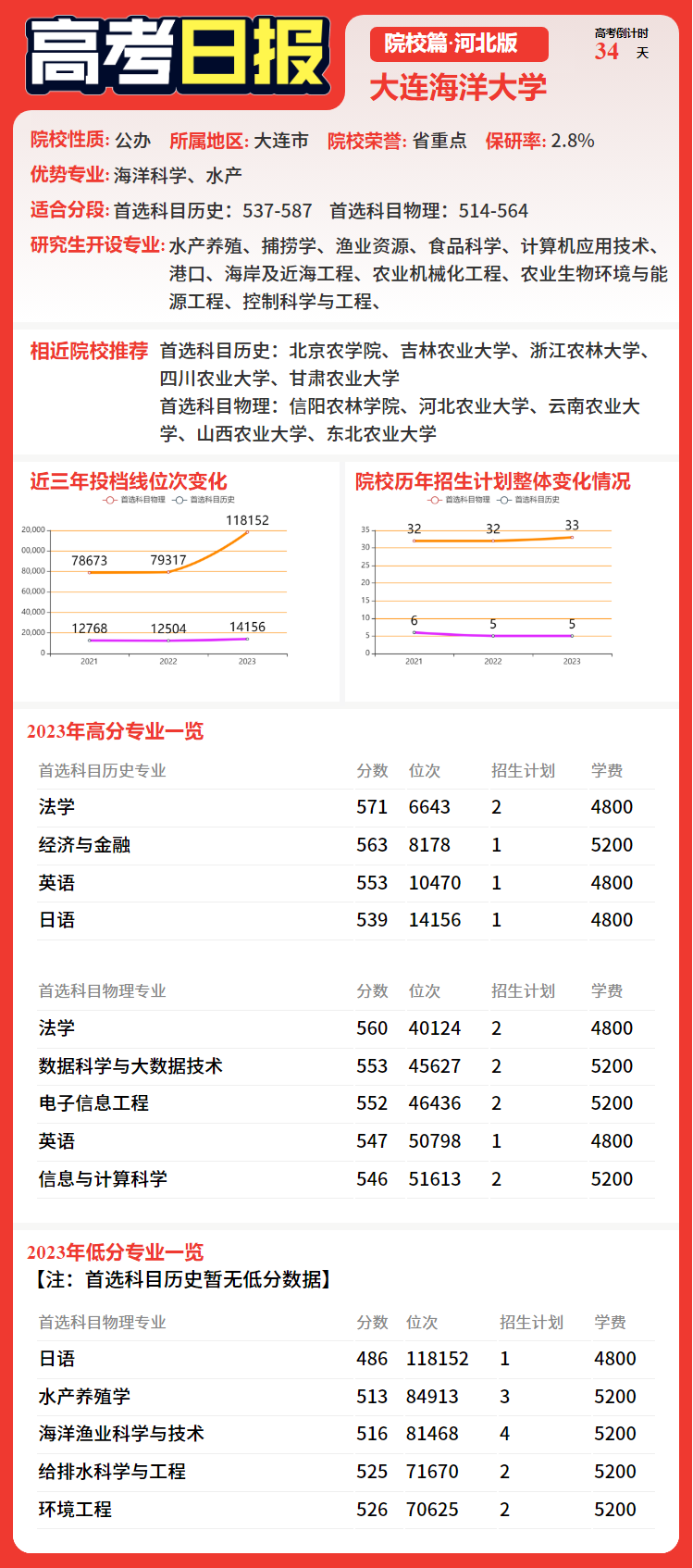The width and height of the screenshot is (693, 1568).
Task: Click the 信息与计算科学 row
Action: [346, 1179]
